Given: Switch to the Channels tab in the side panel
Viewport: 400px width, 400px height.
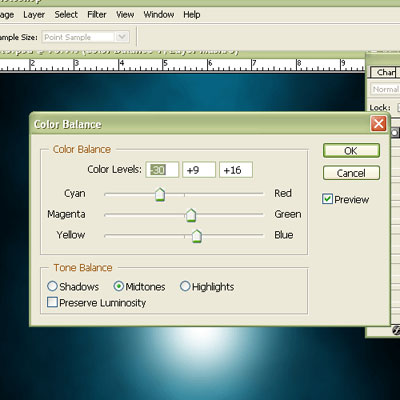Looking at the screenshot, I should (x=386, y=72).
